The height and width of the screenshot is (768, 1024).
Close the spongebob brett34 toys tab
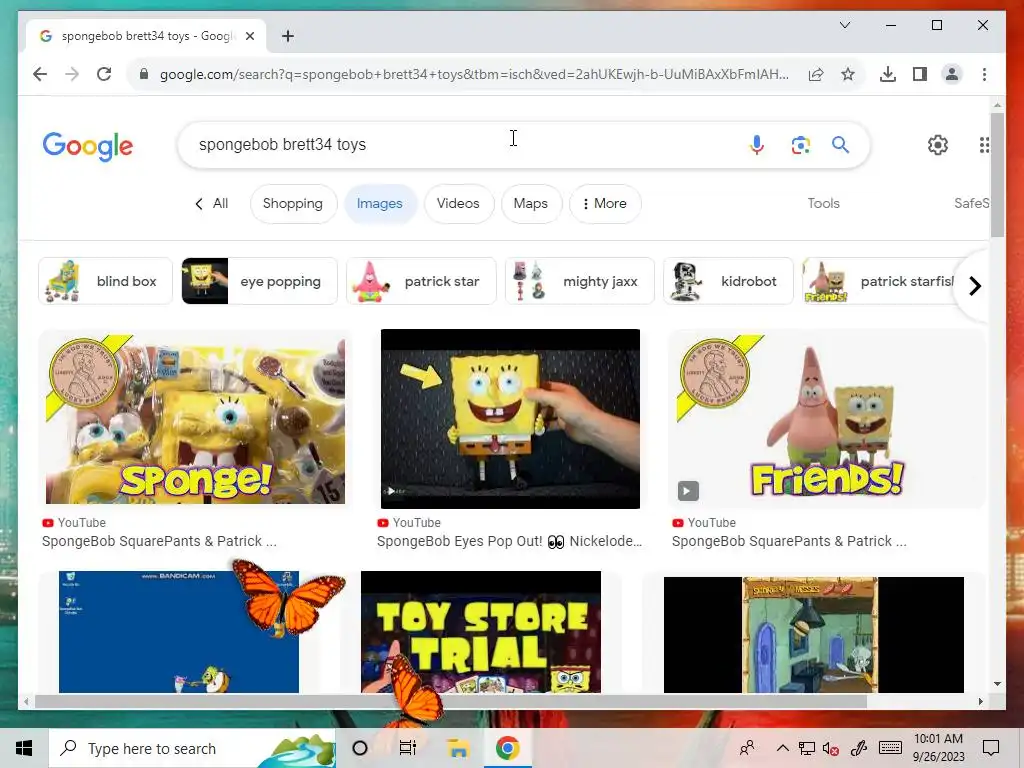pyautogui.click(x=249, y=36)
